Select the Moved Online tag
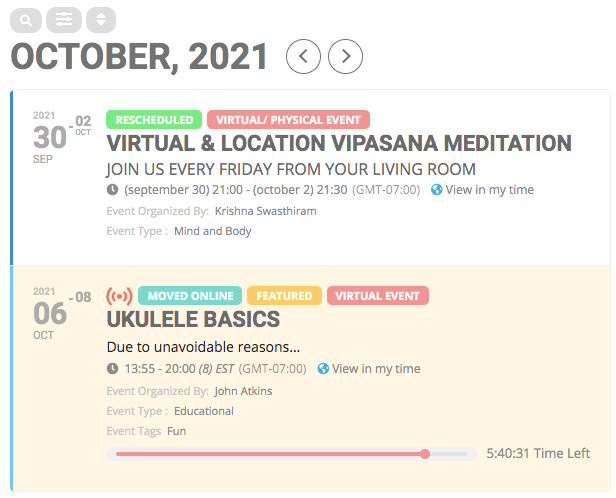 190,296
